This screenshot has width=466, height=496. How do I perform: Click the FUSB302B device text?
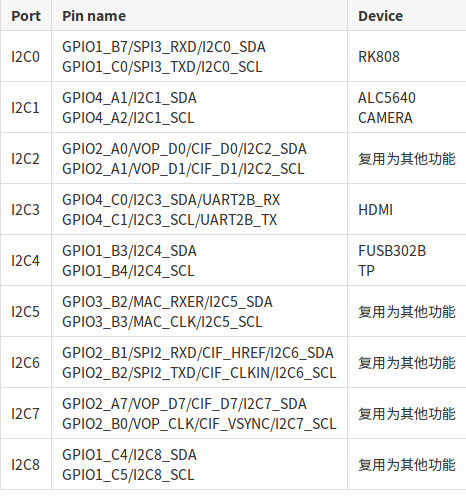[392, 251]
